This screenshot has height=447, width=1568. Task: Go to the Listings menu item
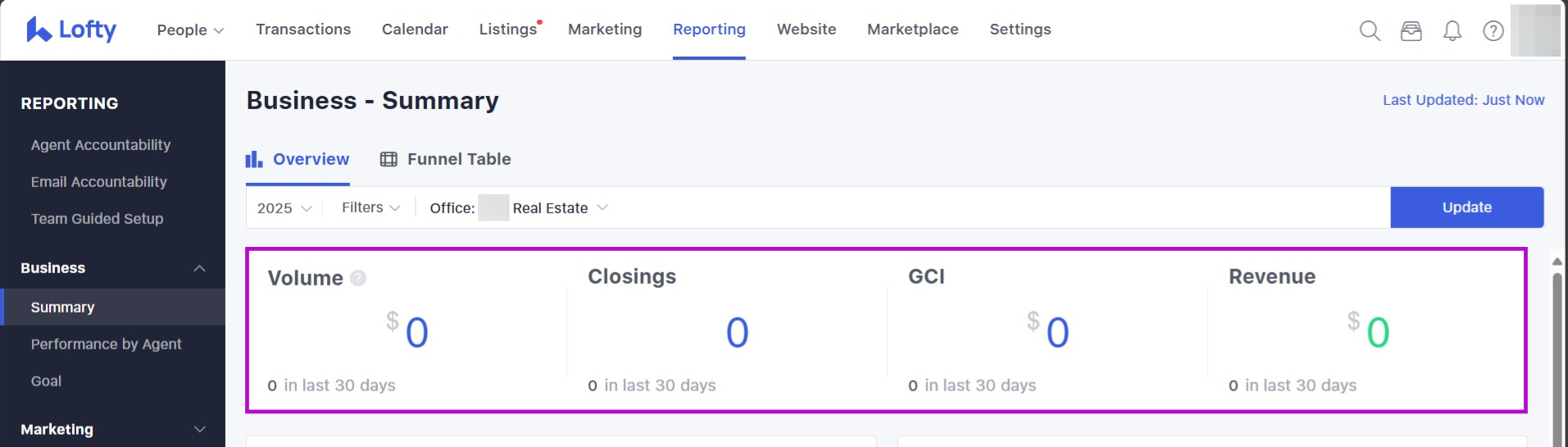(x=508, y=30)
